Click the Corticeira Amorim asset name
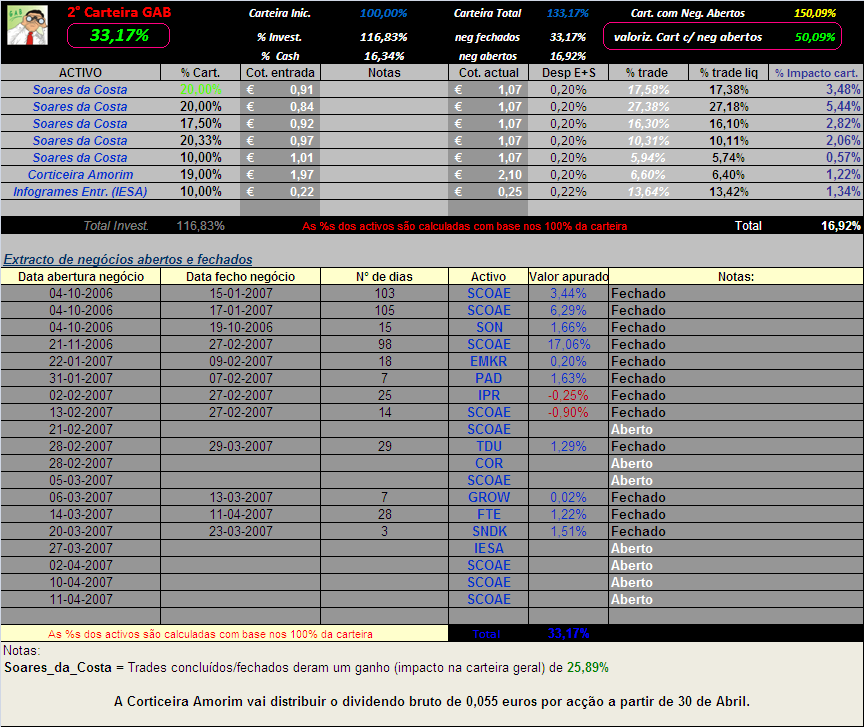864x727 pixels. click(x=80, y=175)
